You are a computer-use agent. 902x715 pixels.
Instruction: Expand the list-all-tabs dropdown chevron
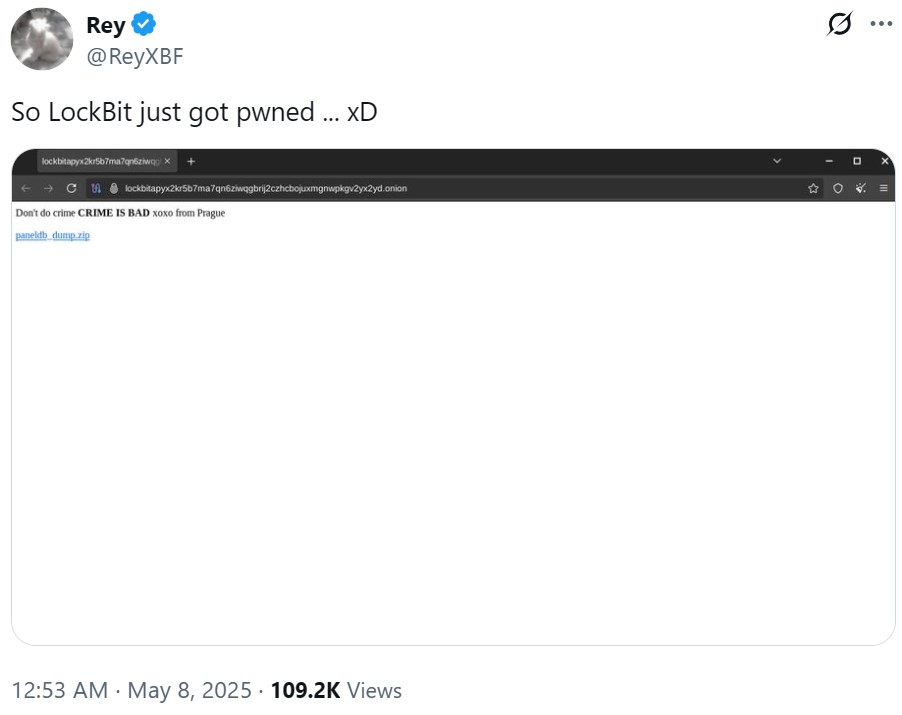coord(778,161)
